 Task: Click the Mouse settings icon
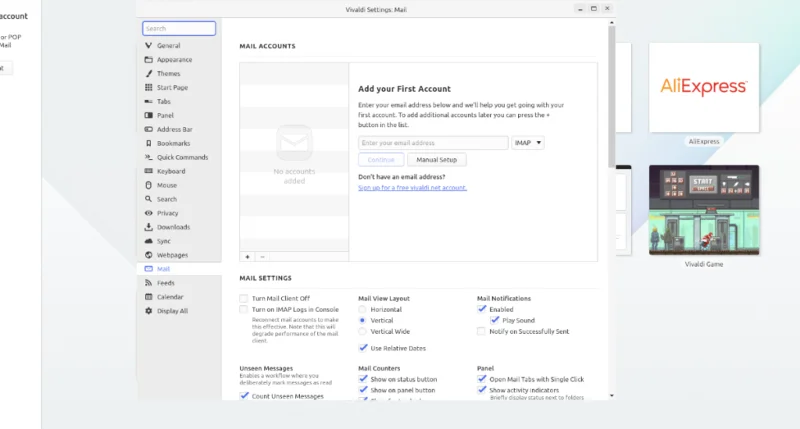pyautogui.click(x=148, y=185)
